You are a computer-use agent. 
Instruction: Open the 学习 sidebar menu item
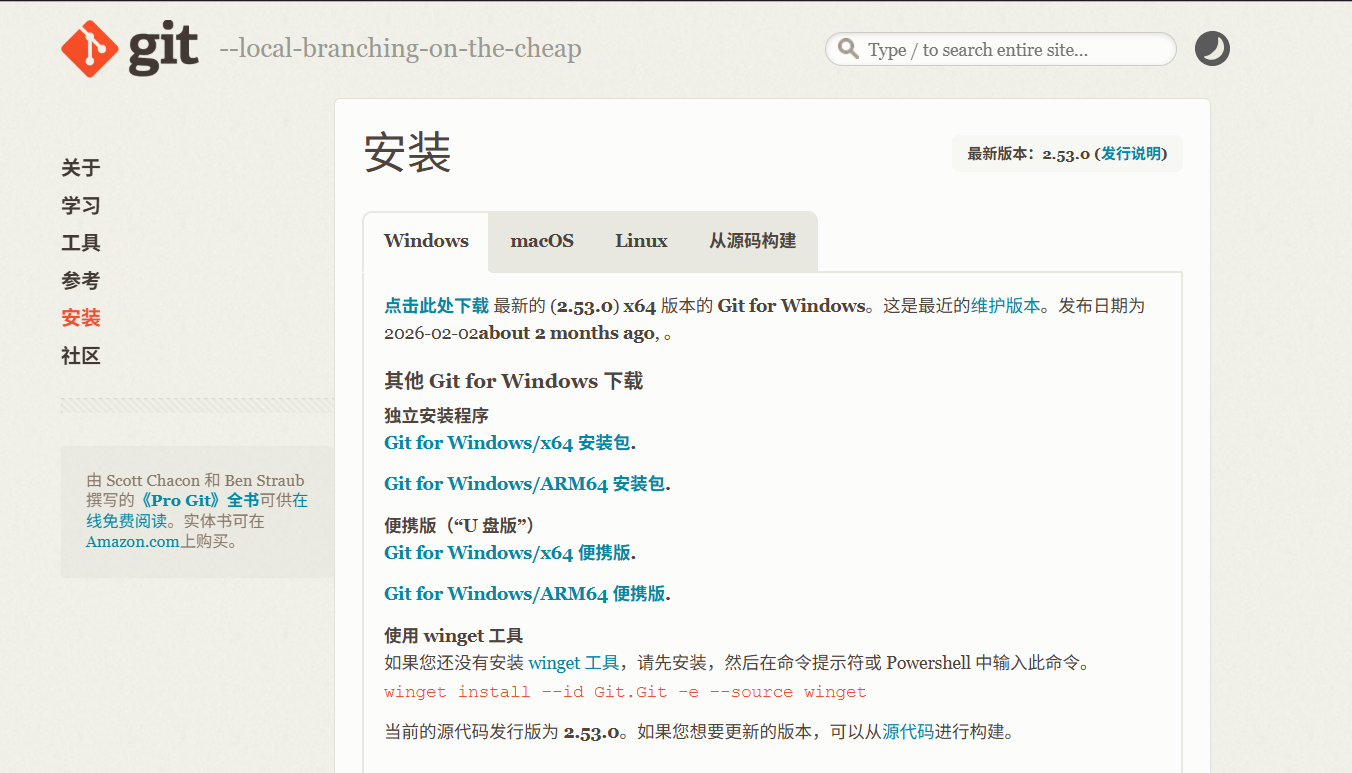81,206
